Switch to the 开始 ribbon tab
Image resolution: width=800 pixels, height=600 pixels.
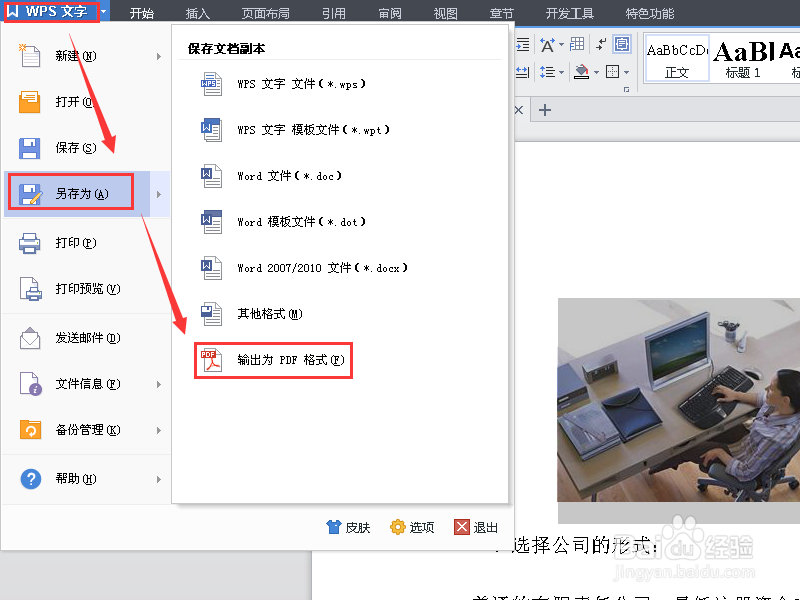point(142,13)
